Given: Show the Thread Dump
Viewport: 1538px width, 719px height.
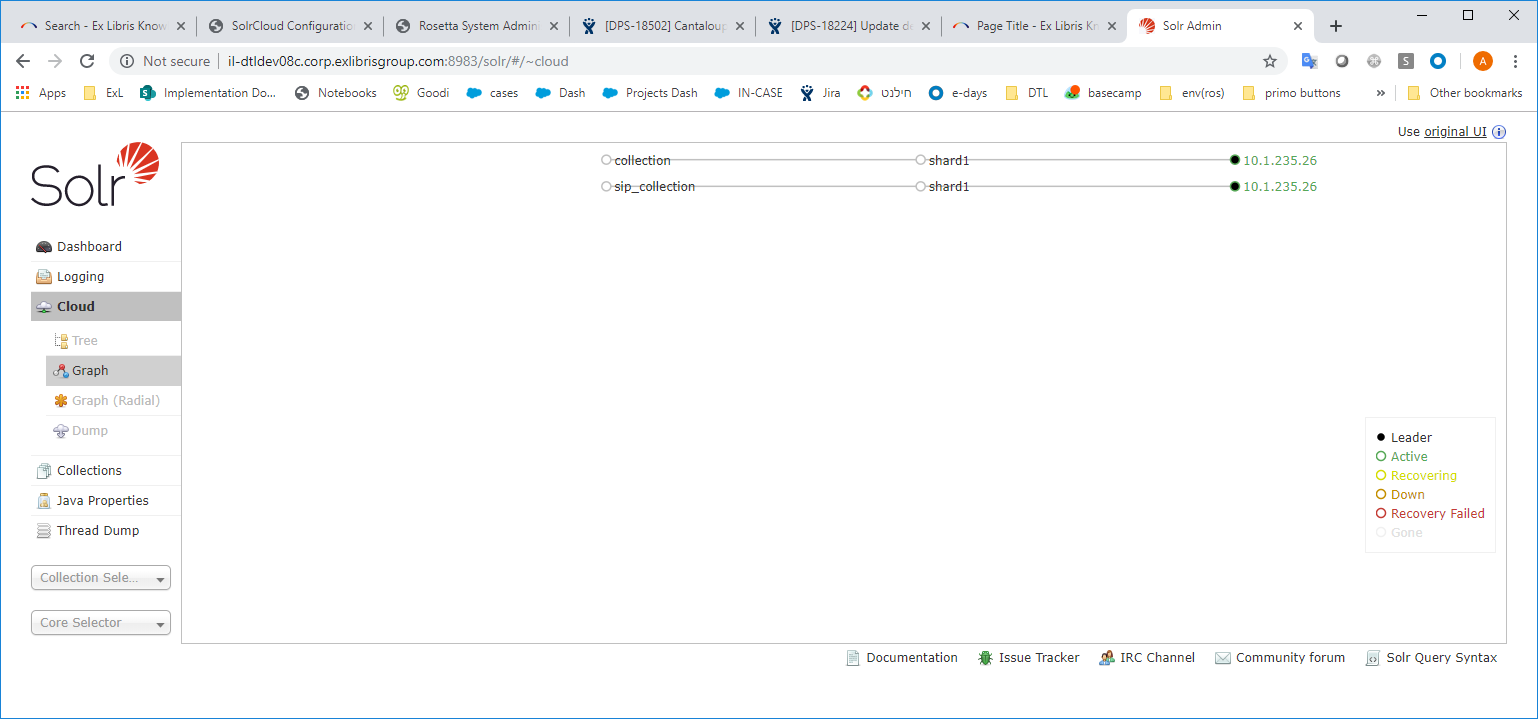Looking at the screenshot, I should (97, 531).
